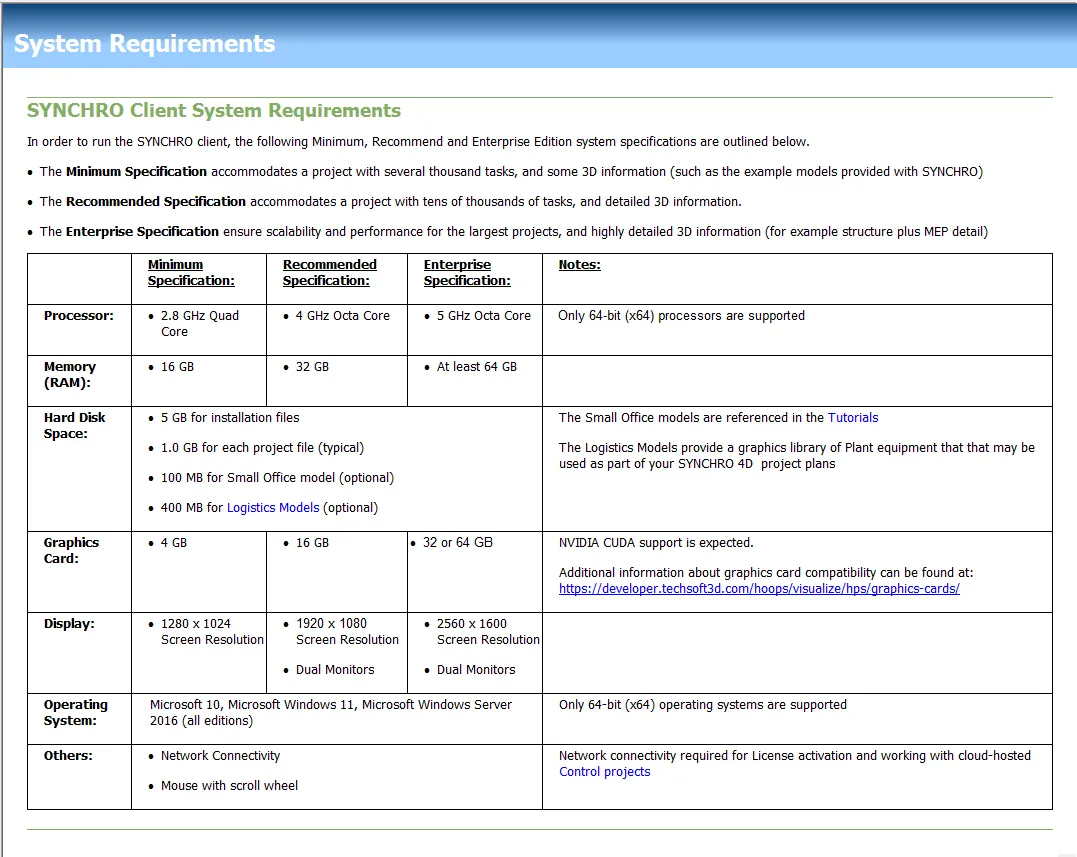Click the '2.8 GHz Quad Core' processor cell
1077x857 pixels.
click(200, 323)
